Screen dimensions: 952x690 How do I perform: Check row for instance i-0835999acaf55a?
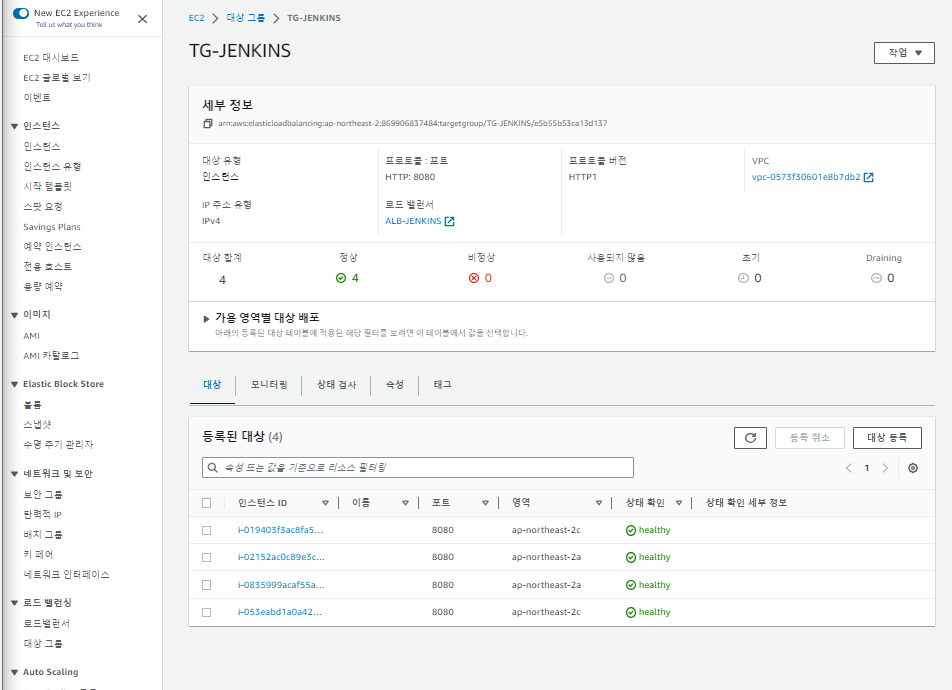tap(206, 585)
